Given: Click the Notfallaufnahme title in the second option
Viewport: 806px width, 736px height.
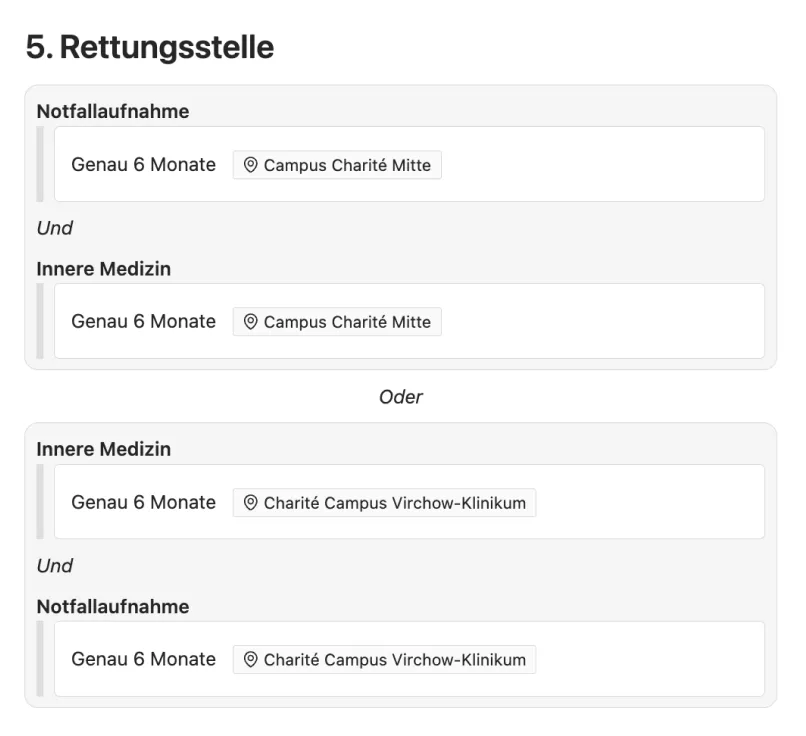Looking at the screenshot, I should coord(113,606).
